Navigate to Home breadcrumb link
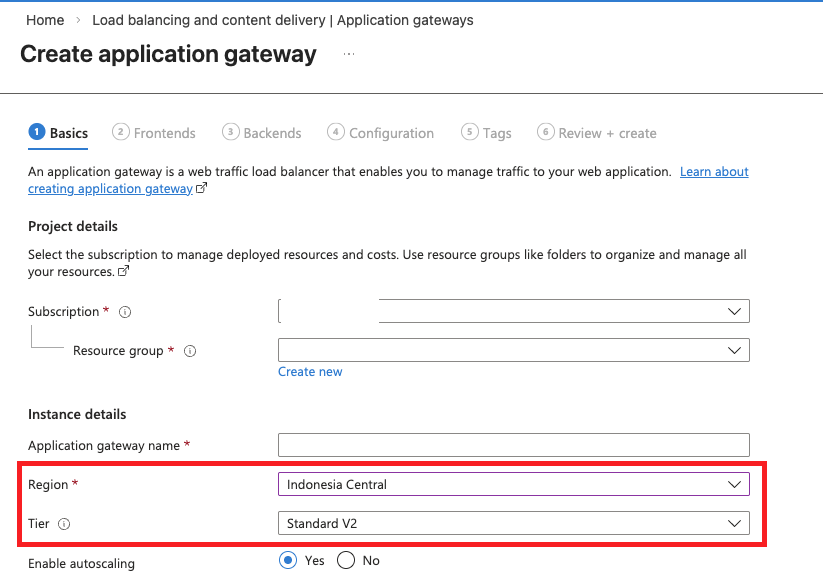Screen dimensions: 823x585 pos(45,20)
